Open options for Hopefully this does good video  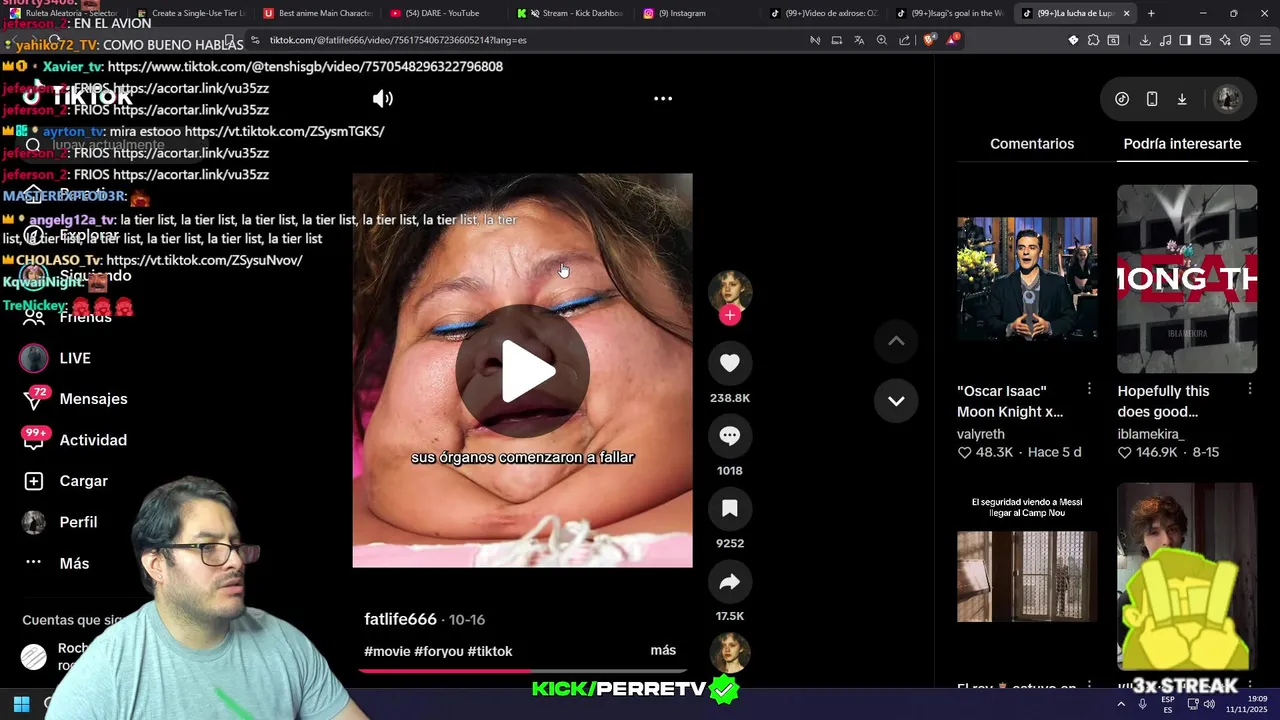pos(1249,389)
